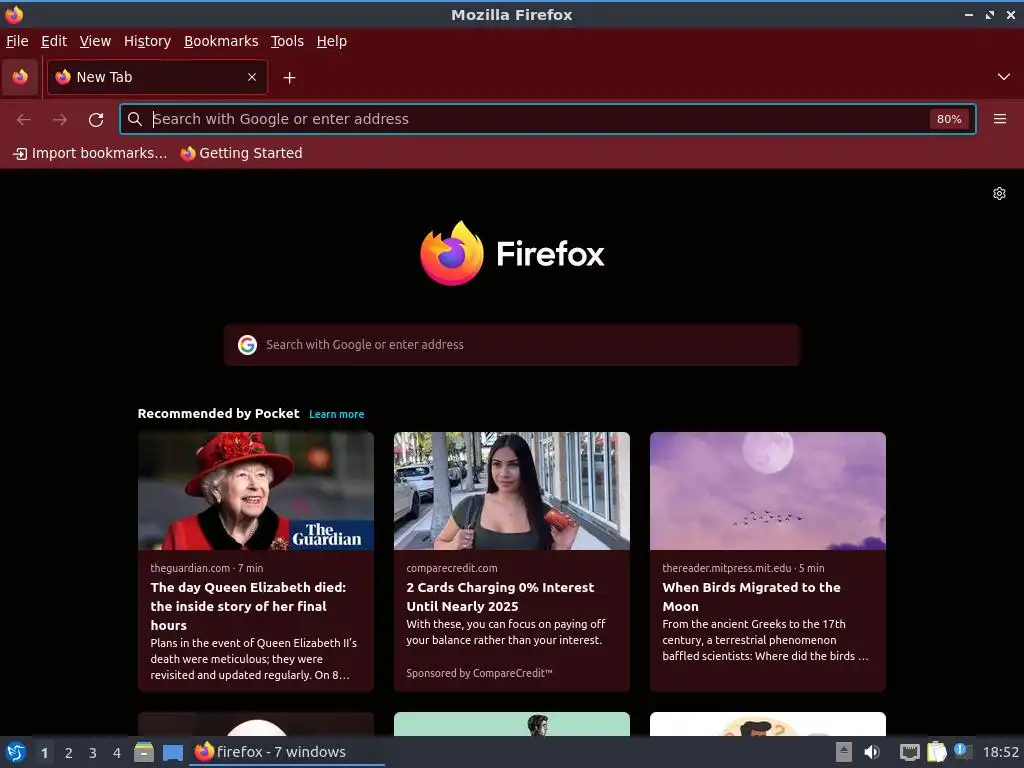
Task: Minimize the Firefox window
Action: (x=969, y=14)
